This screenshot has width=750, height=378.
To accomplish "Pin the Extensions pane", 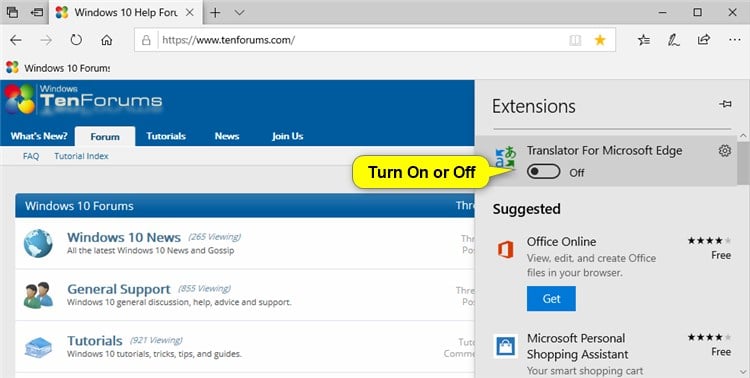I will click(725, 104).
